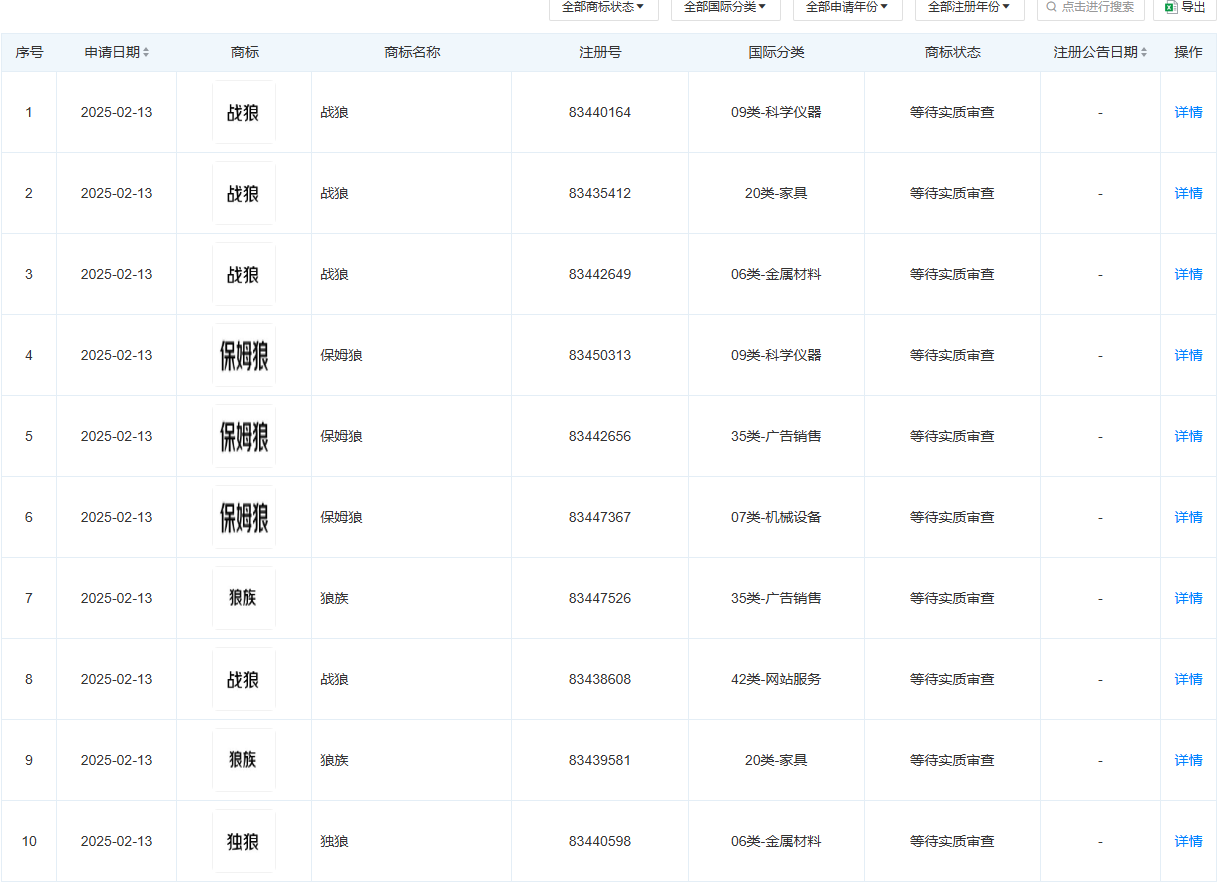Click 独狼 trademark name text

[334, 841]
